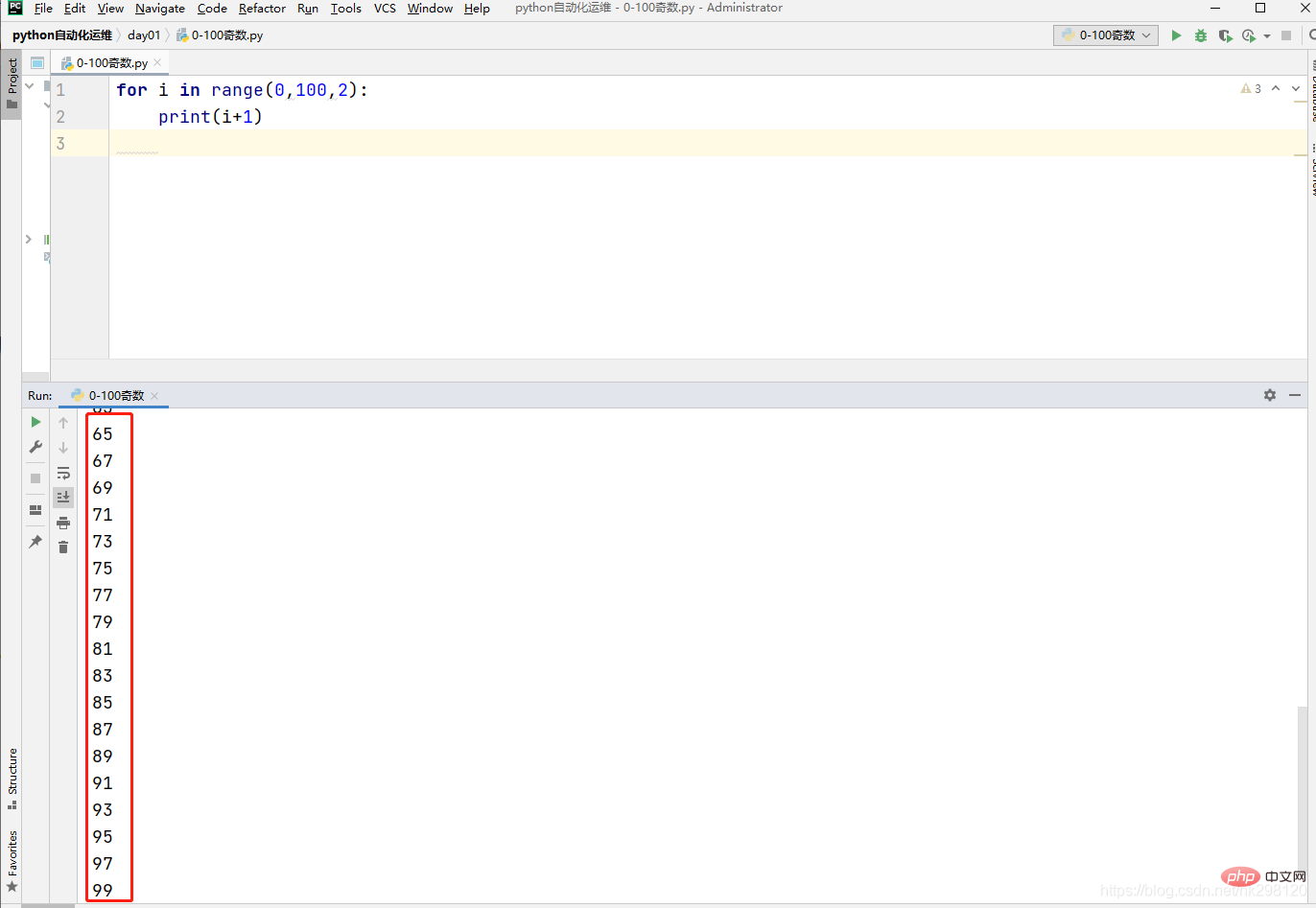Open run configuration via the wrench icon
This screenshot has width=1316, height=908.
(x=35, y=447)
